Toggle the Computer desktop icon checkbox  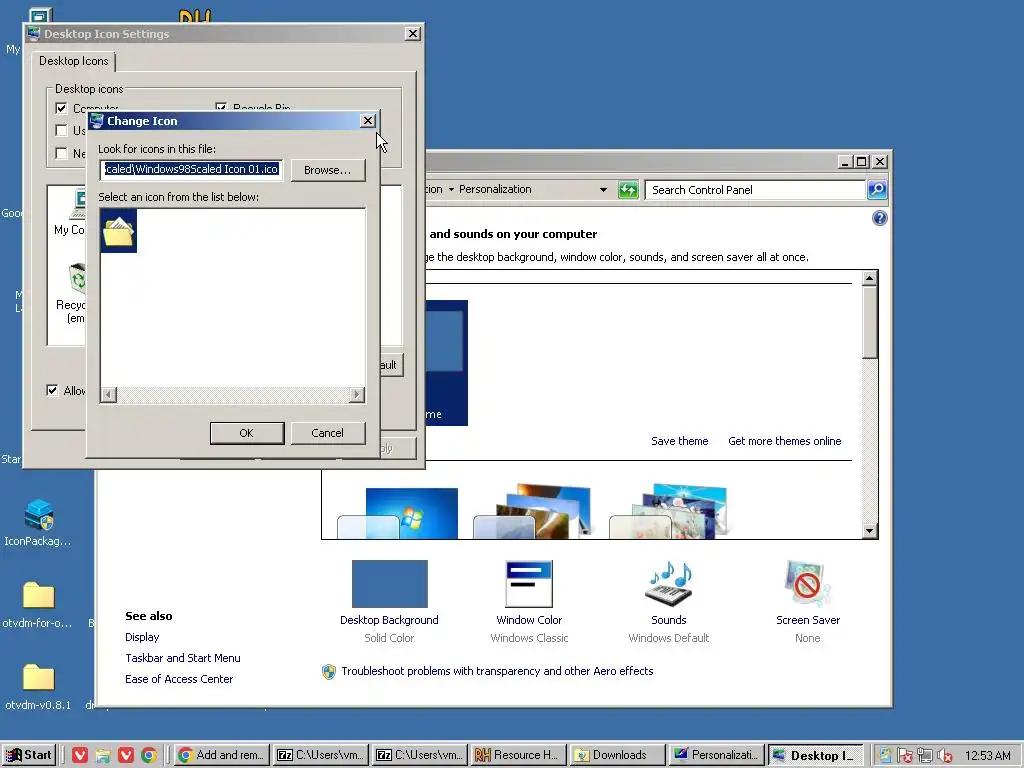coord(61,108)
